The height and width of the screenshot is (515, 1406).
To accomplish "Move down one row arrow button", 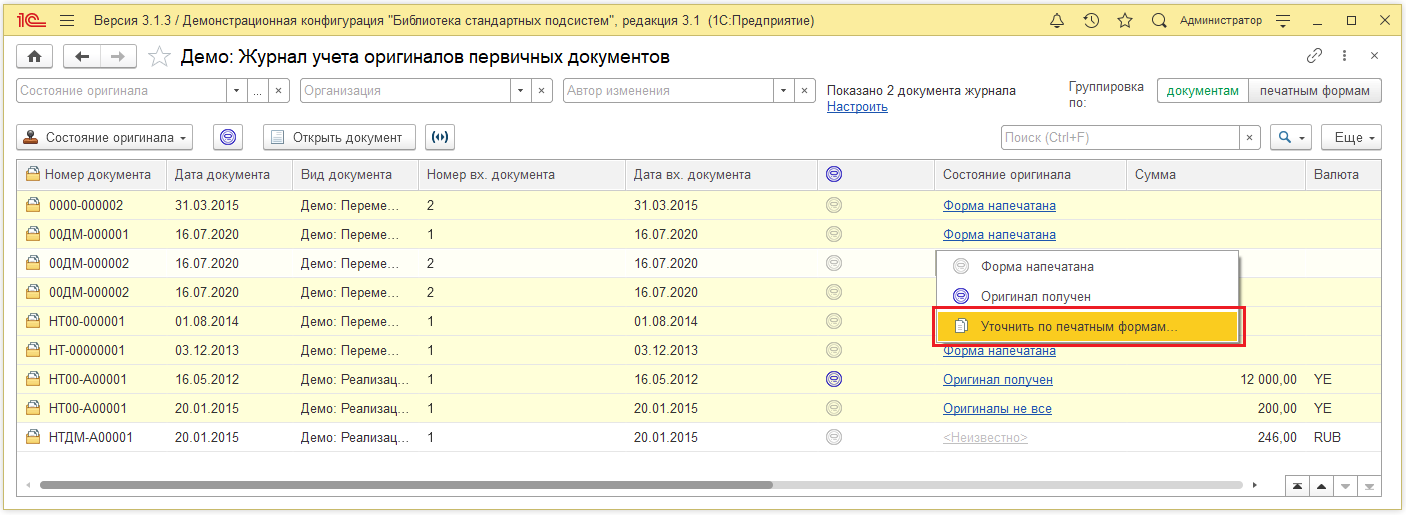I will coord(1346,486).
